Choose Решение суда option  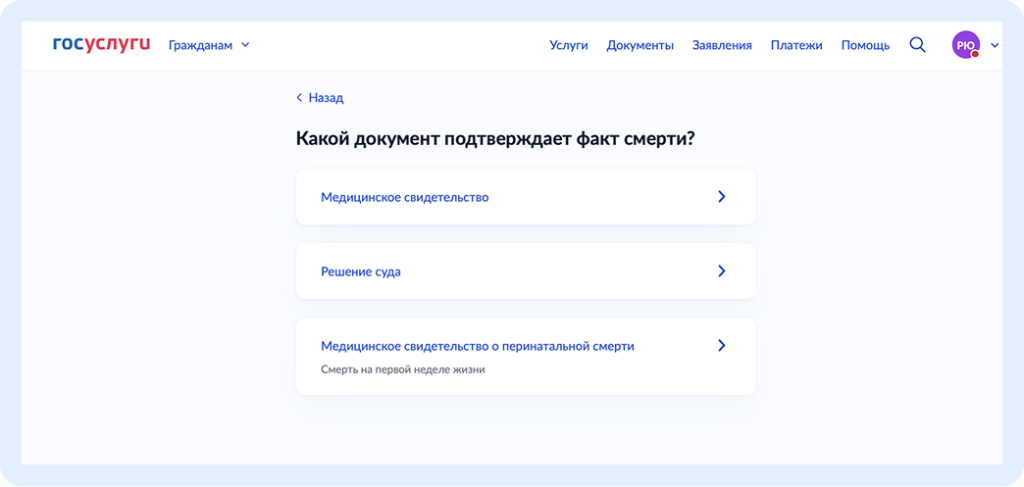[526, 271]
